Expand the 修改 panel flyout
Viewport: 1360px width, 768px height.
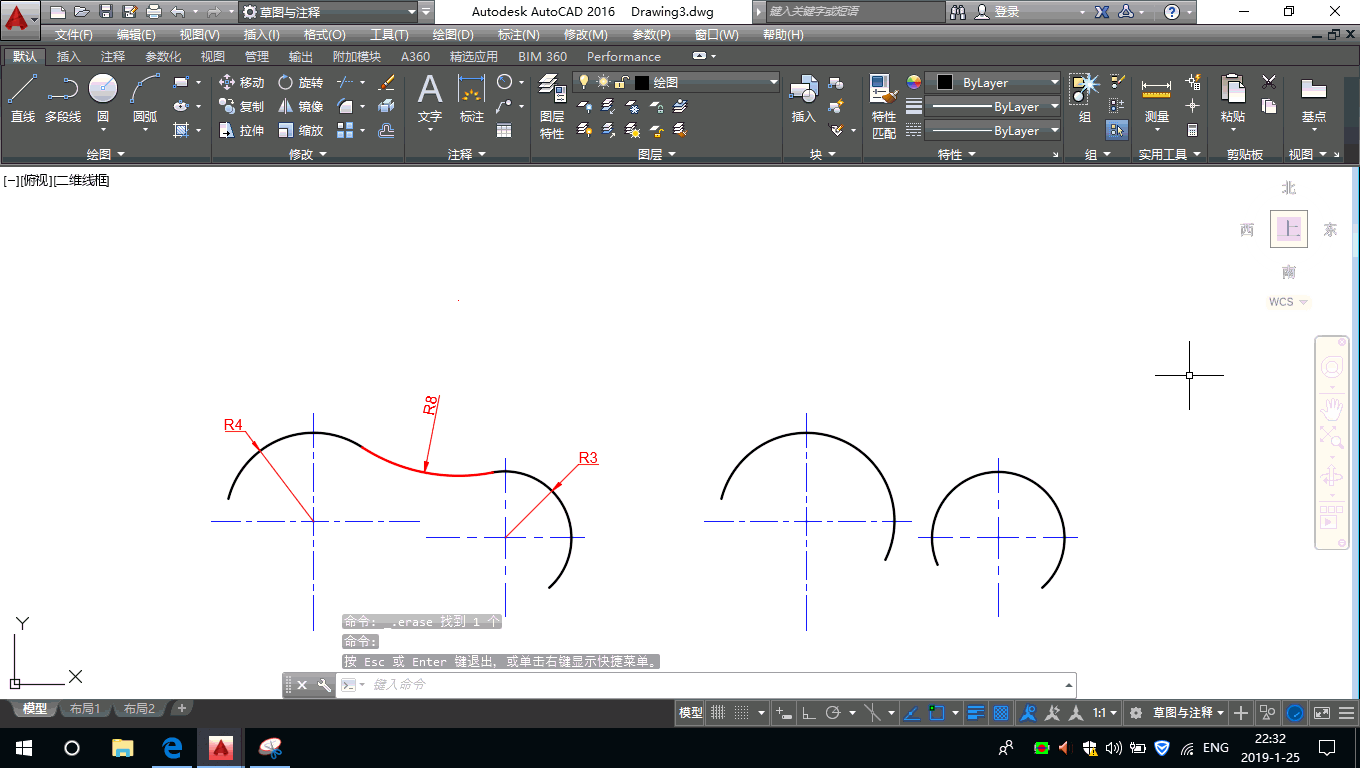pyautogui.click(x=308, y=155)
